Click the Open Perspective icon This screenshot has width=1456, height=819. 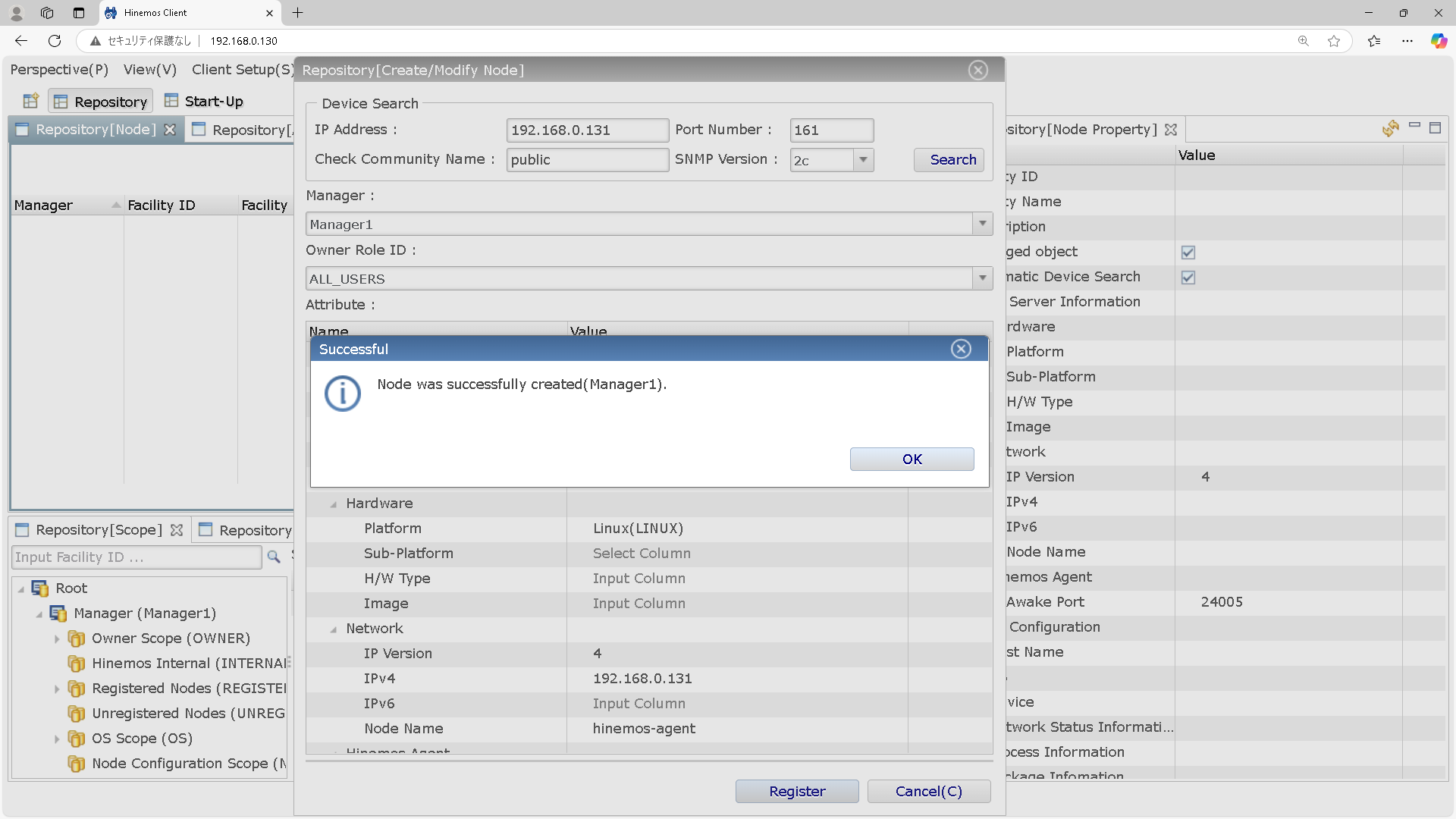tap(30, 101)
